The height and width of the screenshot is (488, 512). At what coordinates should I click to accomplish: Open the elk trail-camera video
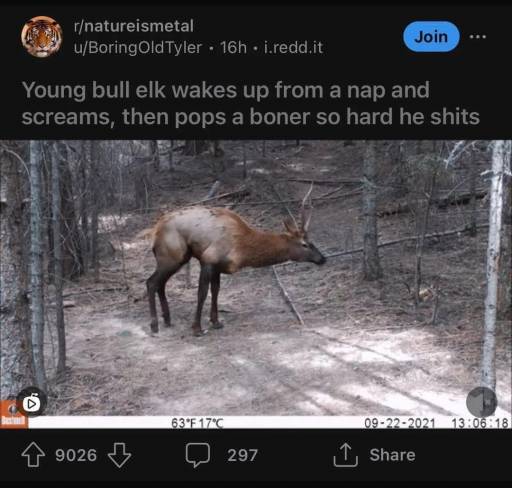tap(256, 284)
